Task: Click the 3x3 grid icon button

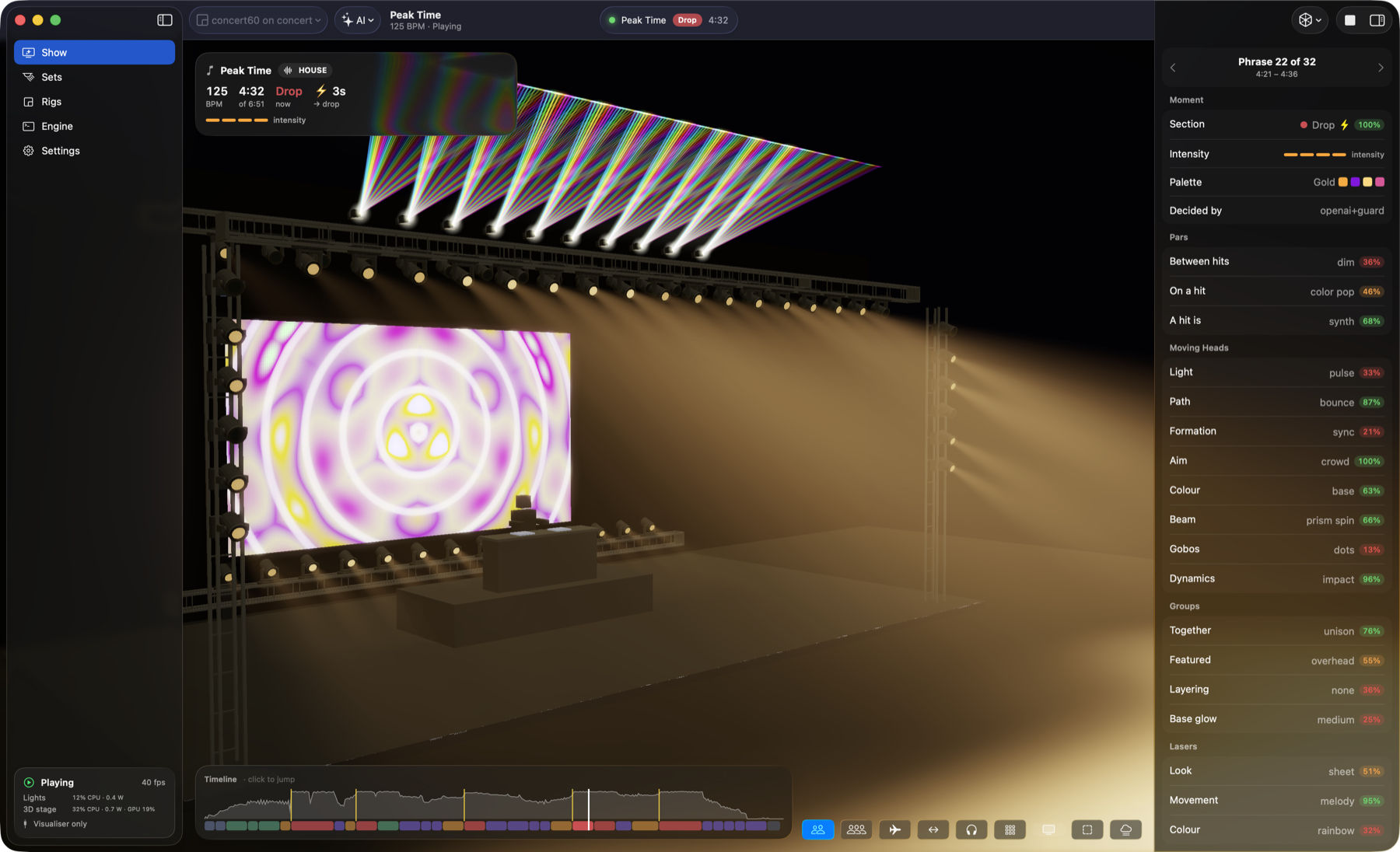Action: 1010,829
